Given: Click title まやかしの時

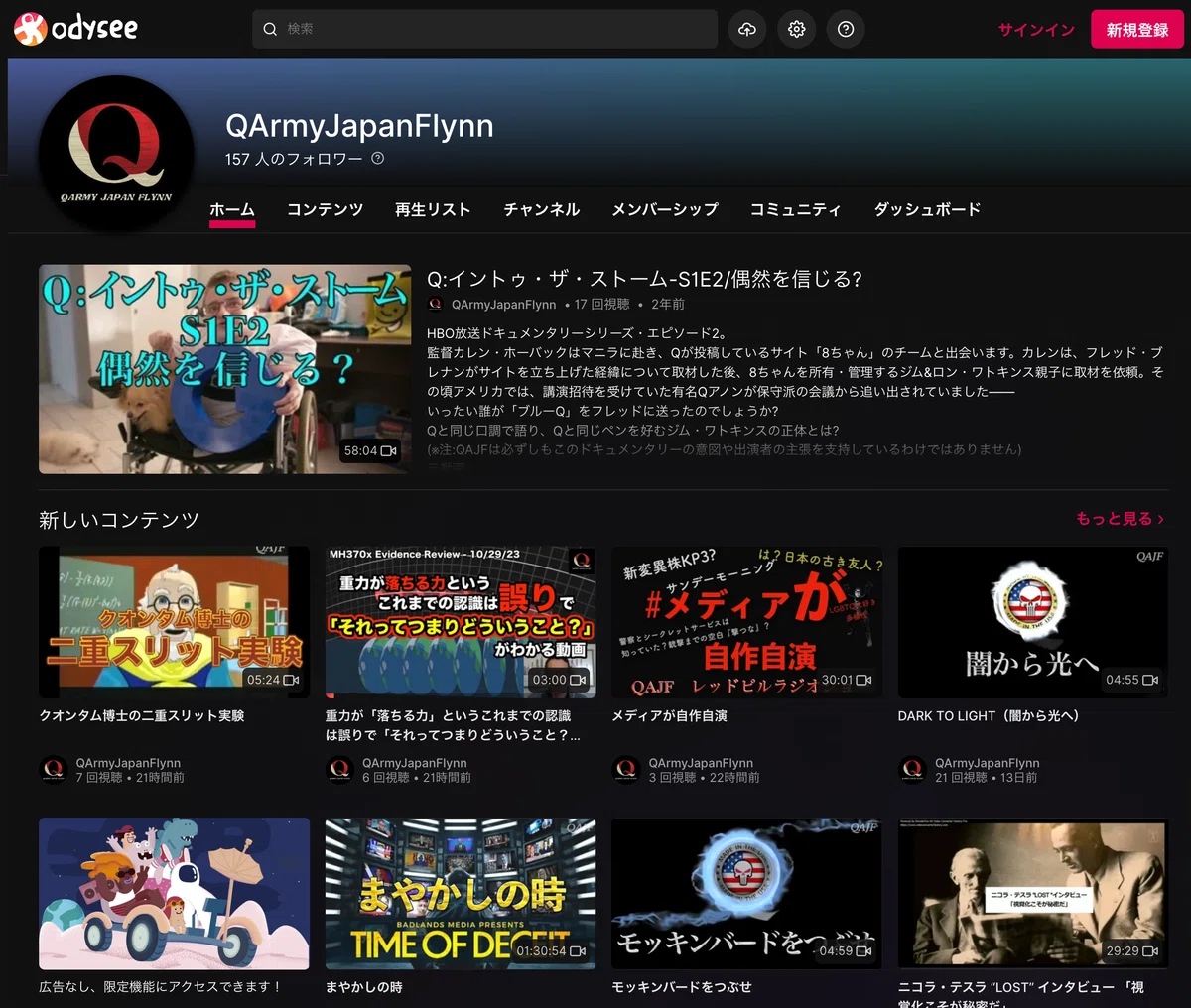Looking at the screenshot, I should [x=364, y=987].
